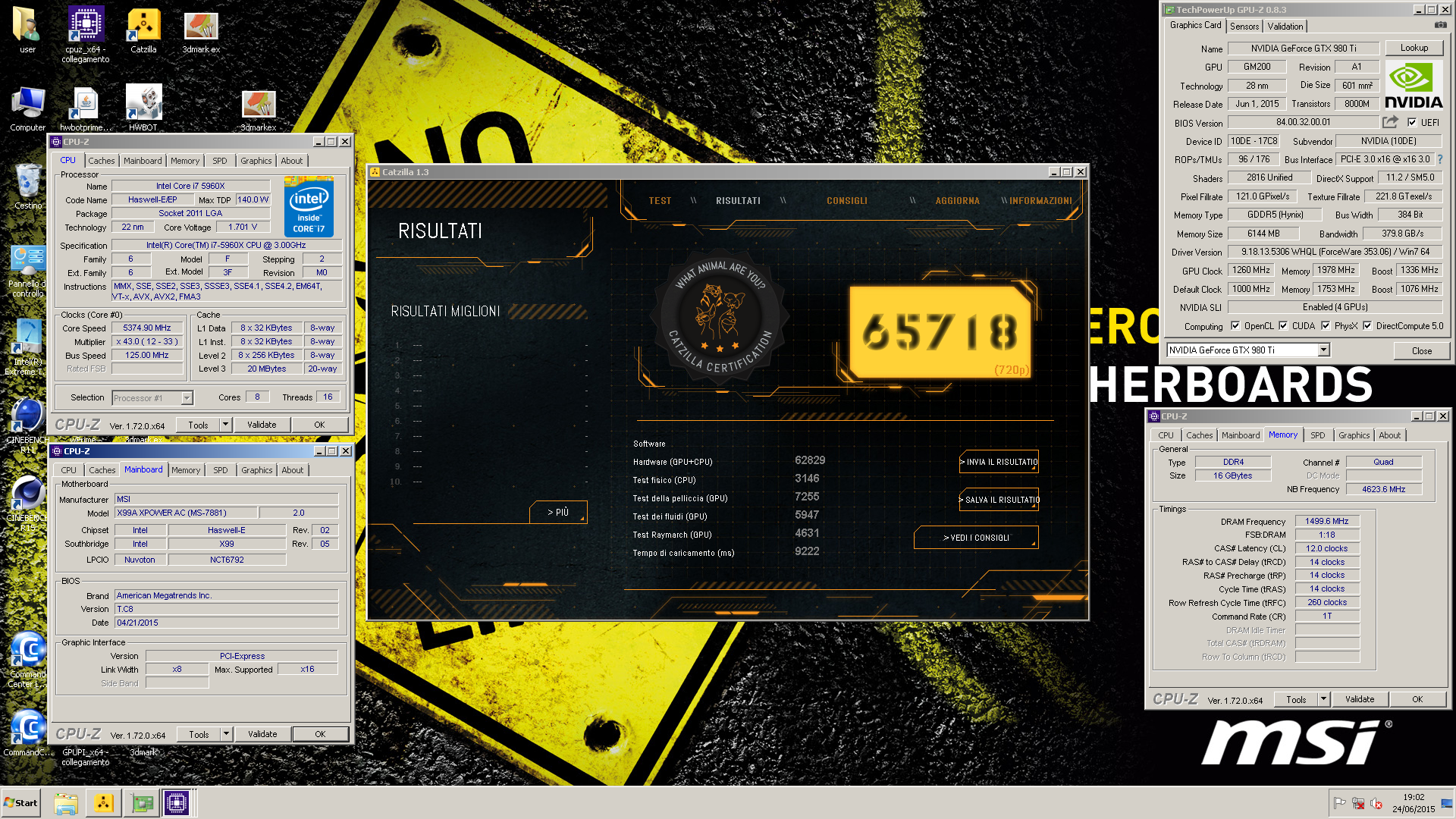1456x819 pixels.
Task: Switch to Catzilla via its taskbar icon
Action: pos(104,803)
